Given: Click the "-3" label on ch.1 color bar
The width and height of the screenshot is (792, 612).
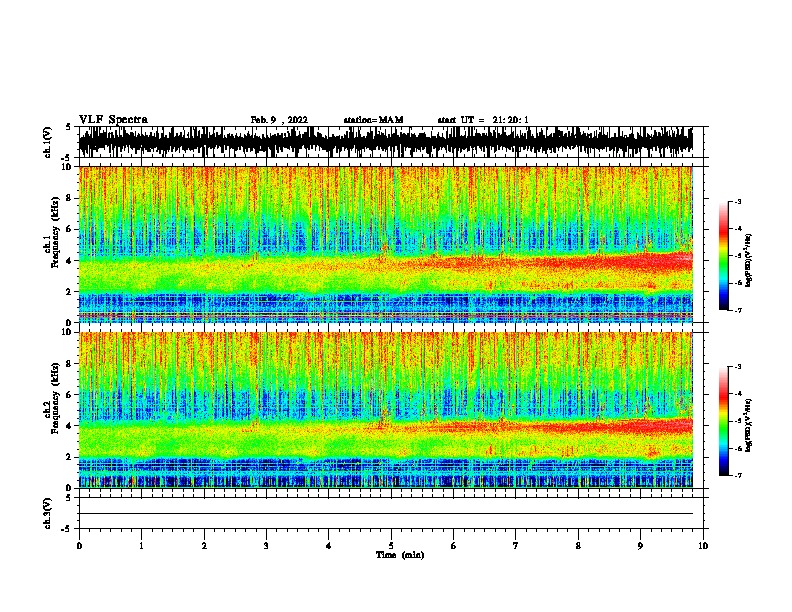Looking at the screenshot, I should click(737, 201).
